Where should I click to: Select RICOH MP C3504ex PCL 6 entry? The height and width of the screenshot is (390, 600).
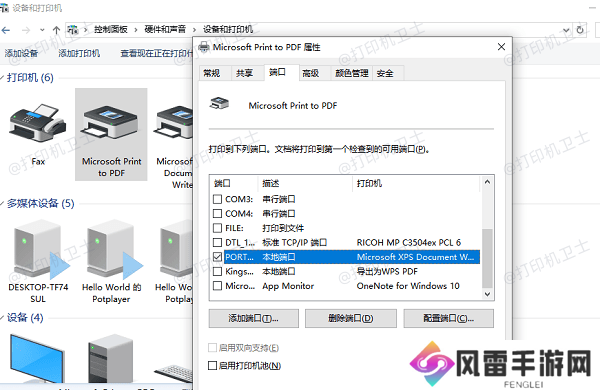(409, 243)
